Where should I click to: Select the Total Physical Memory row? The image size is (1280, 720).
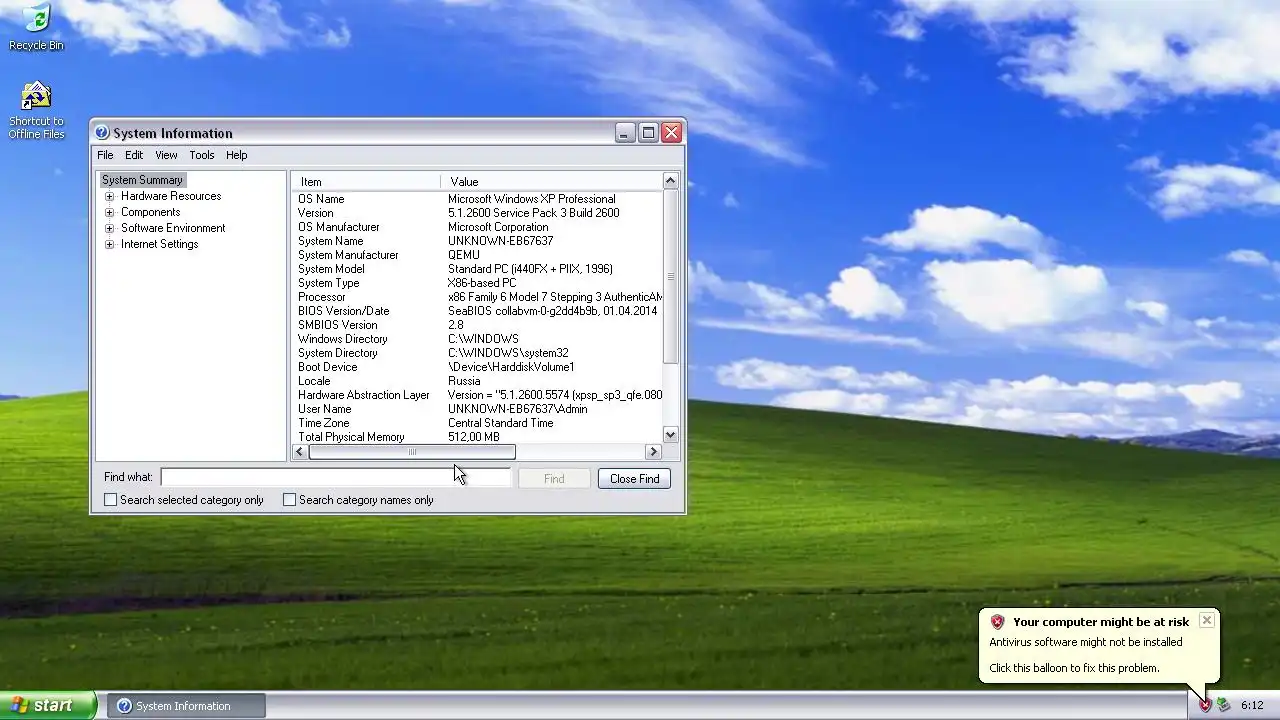[477, 437]
